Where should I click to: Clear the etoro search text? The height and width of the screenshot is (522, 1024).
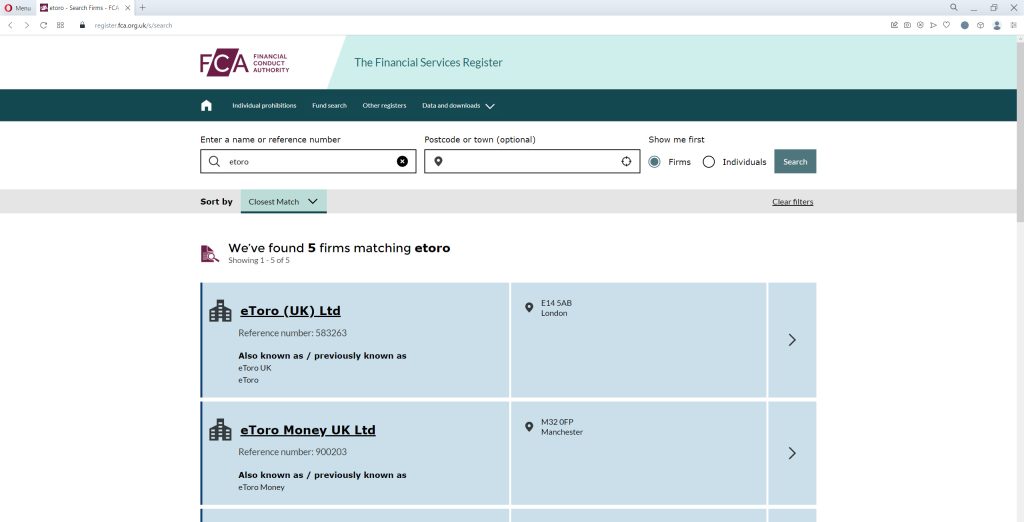pyautogui.click(x=402, y=161)
